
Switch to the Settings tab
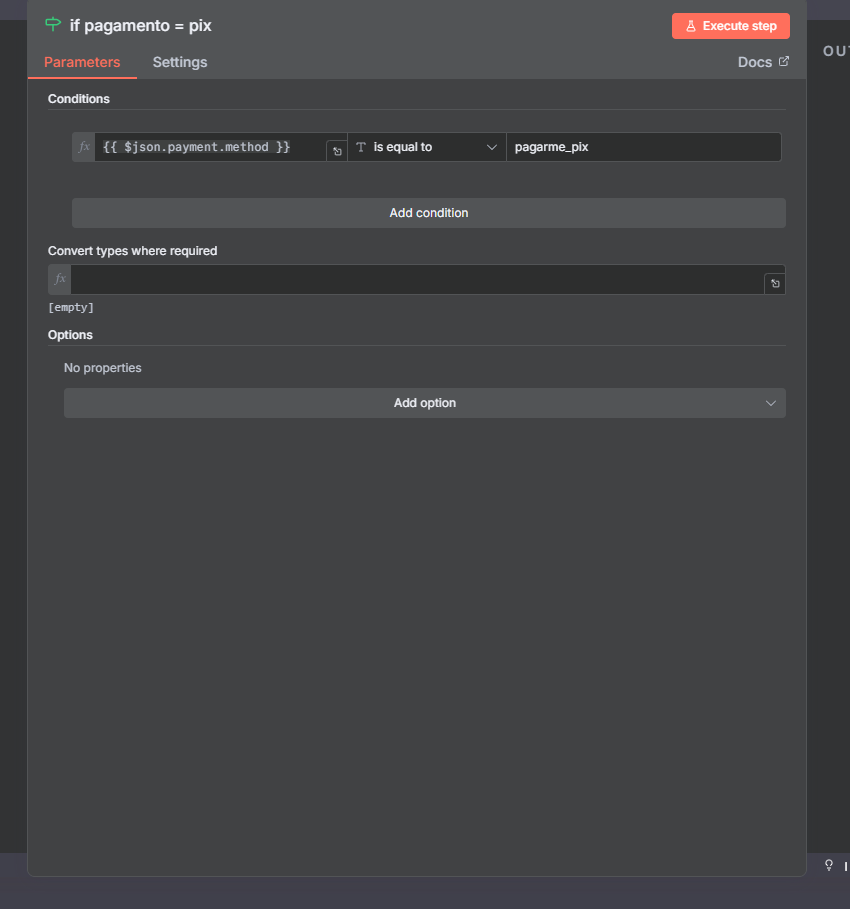(x=180, y=62)
